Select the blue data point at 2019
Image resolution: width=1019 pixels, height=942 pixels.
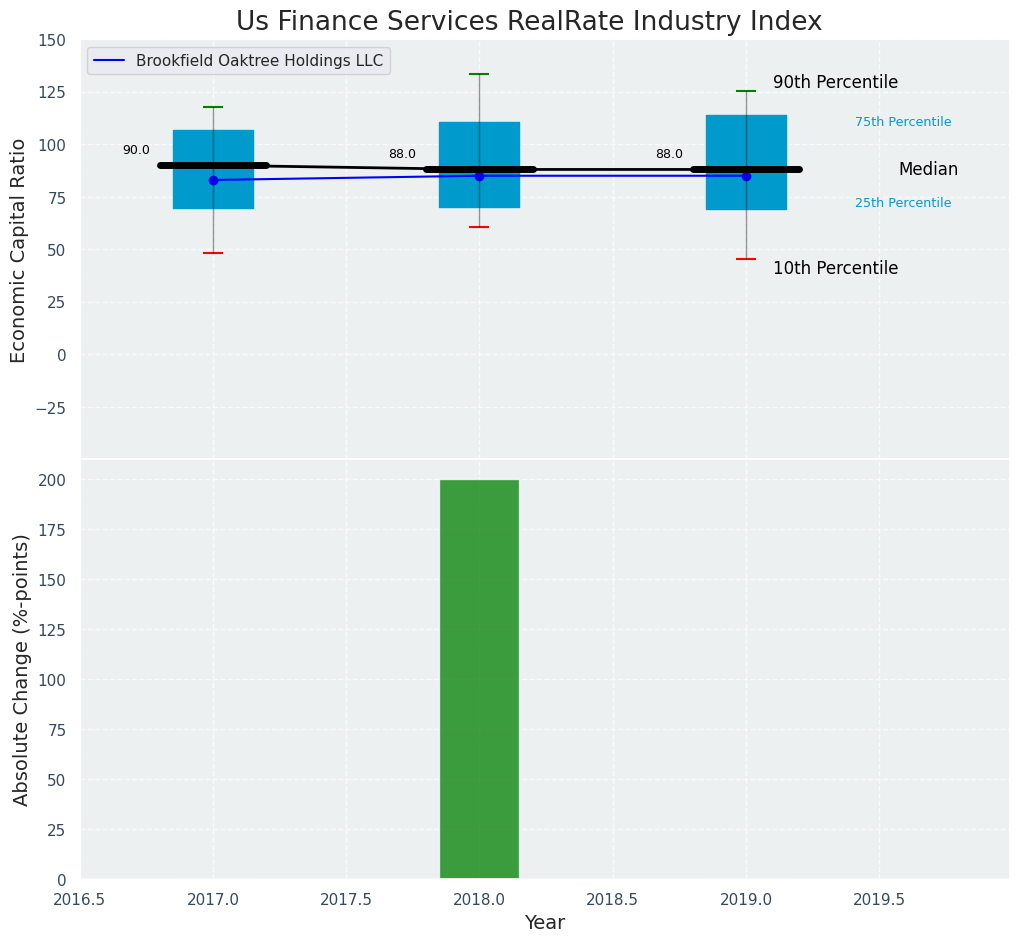746,176
